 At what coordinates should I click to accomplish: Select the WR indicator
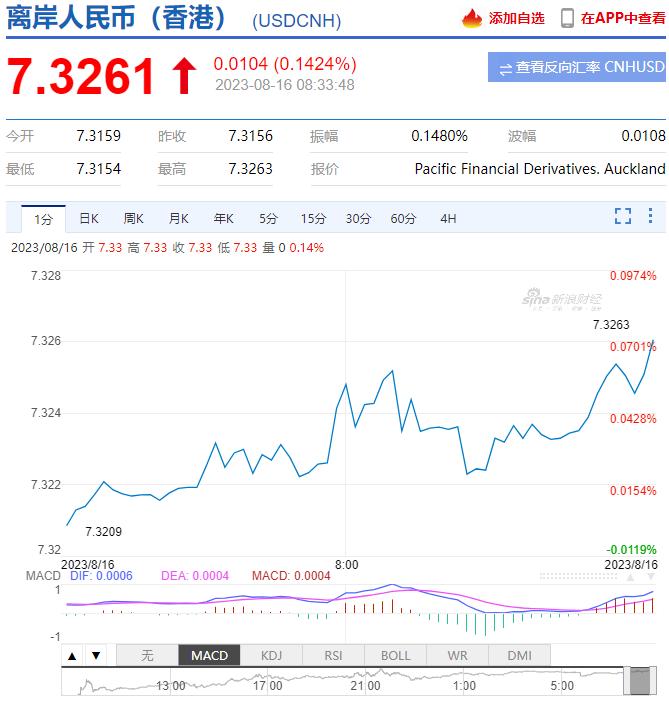coord(457,656)
